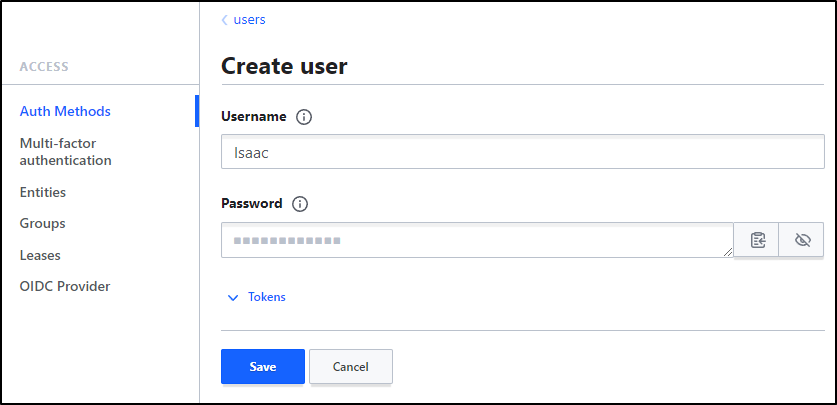Click the Tokens label
Screen dimensions: 837x405
[267, 297]
